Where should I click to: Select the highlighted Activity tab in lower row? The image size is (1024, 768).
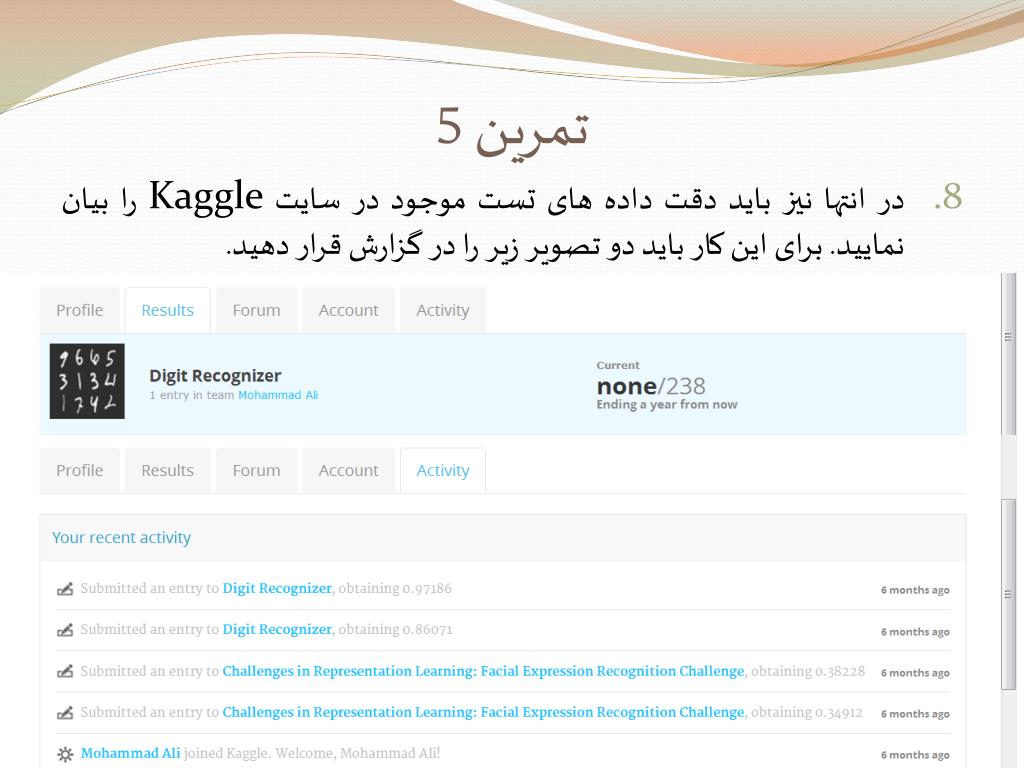(x=443, y=470)
